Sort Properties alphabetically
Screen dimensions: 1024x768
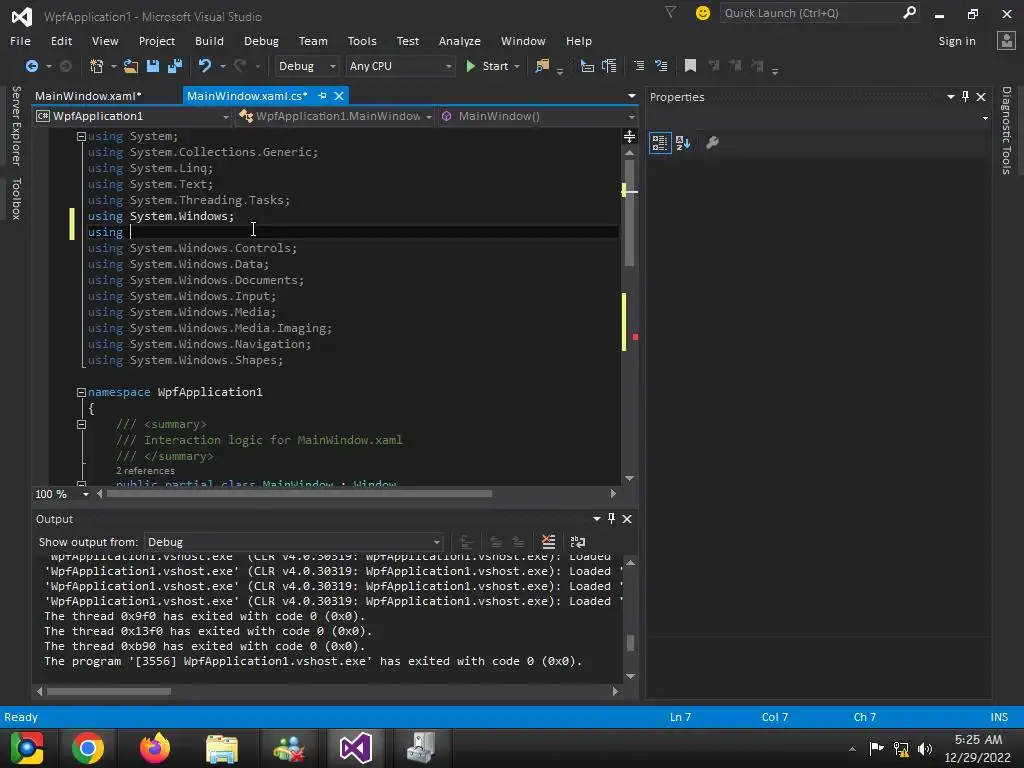click(x=683, y=142)
